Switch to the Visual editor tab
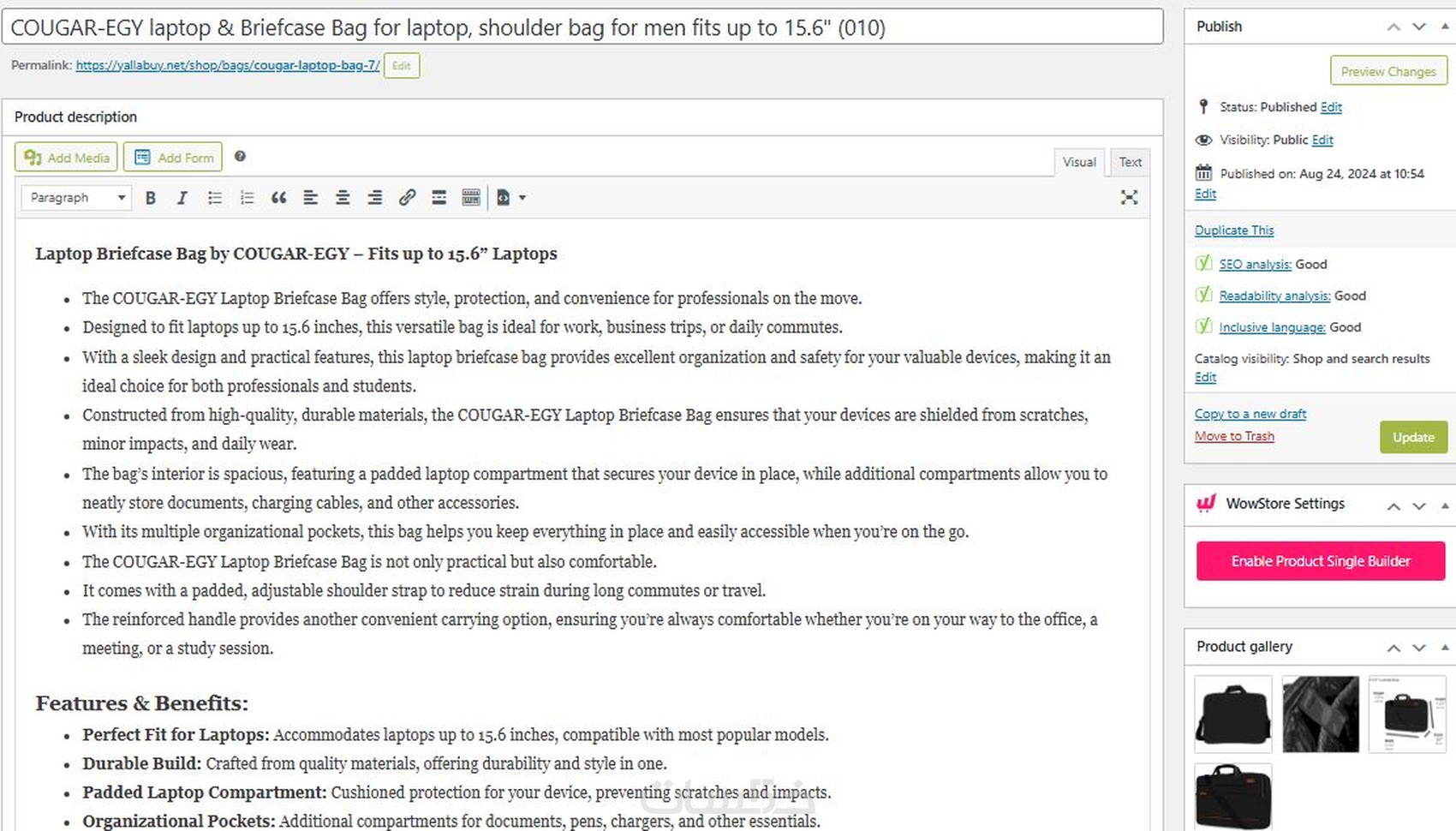Screen dimensions: 1456x831 (x=1079, y=162)
